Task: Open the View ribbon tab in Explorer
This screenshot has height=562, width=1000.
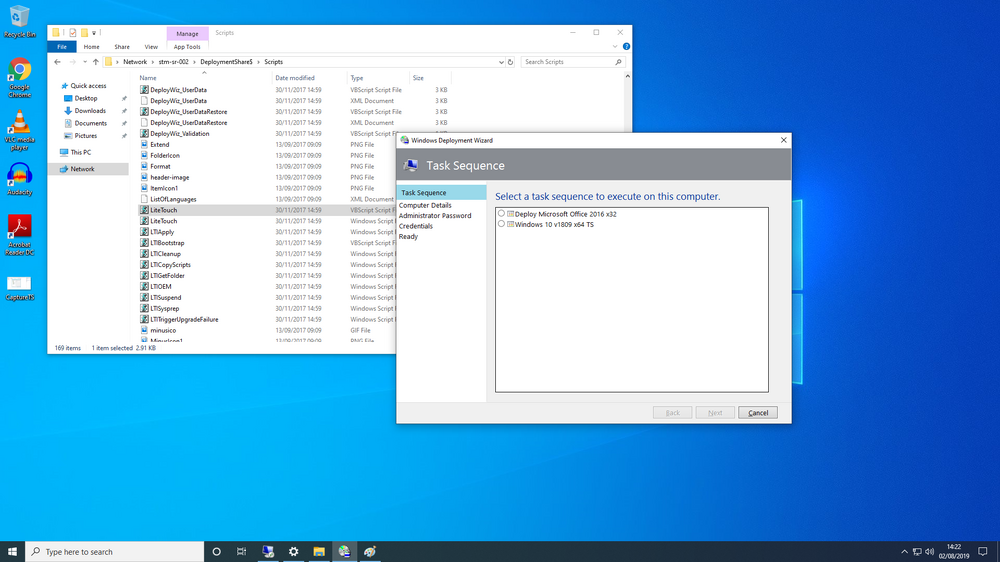Action: coord(151,47)
